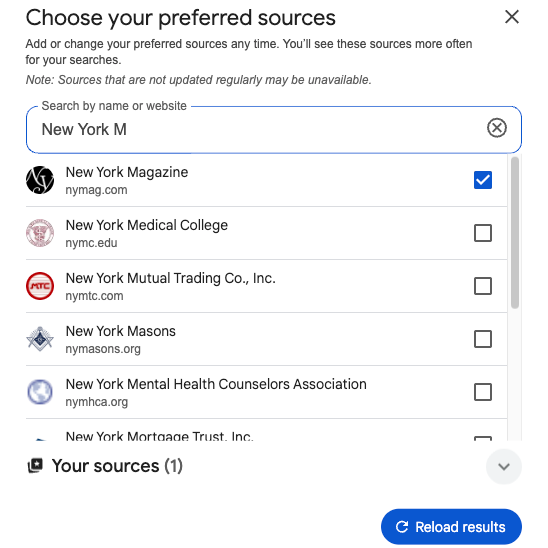The height and width of the screenshot is (548, 548).
Task: Clear the search field with the X icon
Action: coord(497,128)
